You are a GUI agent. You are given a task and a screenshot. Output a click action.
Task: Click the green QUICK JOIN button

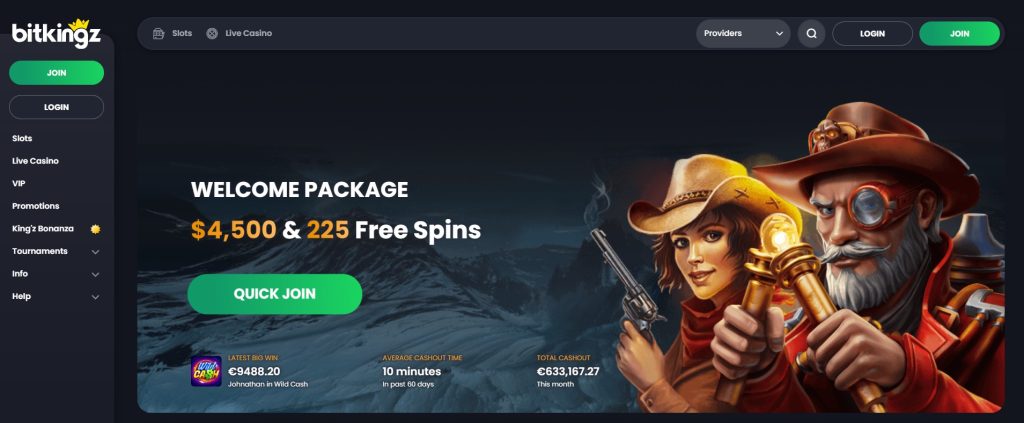[x=274, y=294]
